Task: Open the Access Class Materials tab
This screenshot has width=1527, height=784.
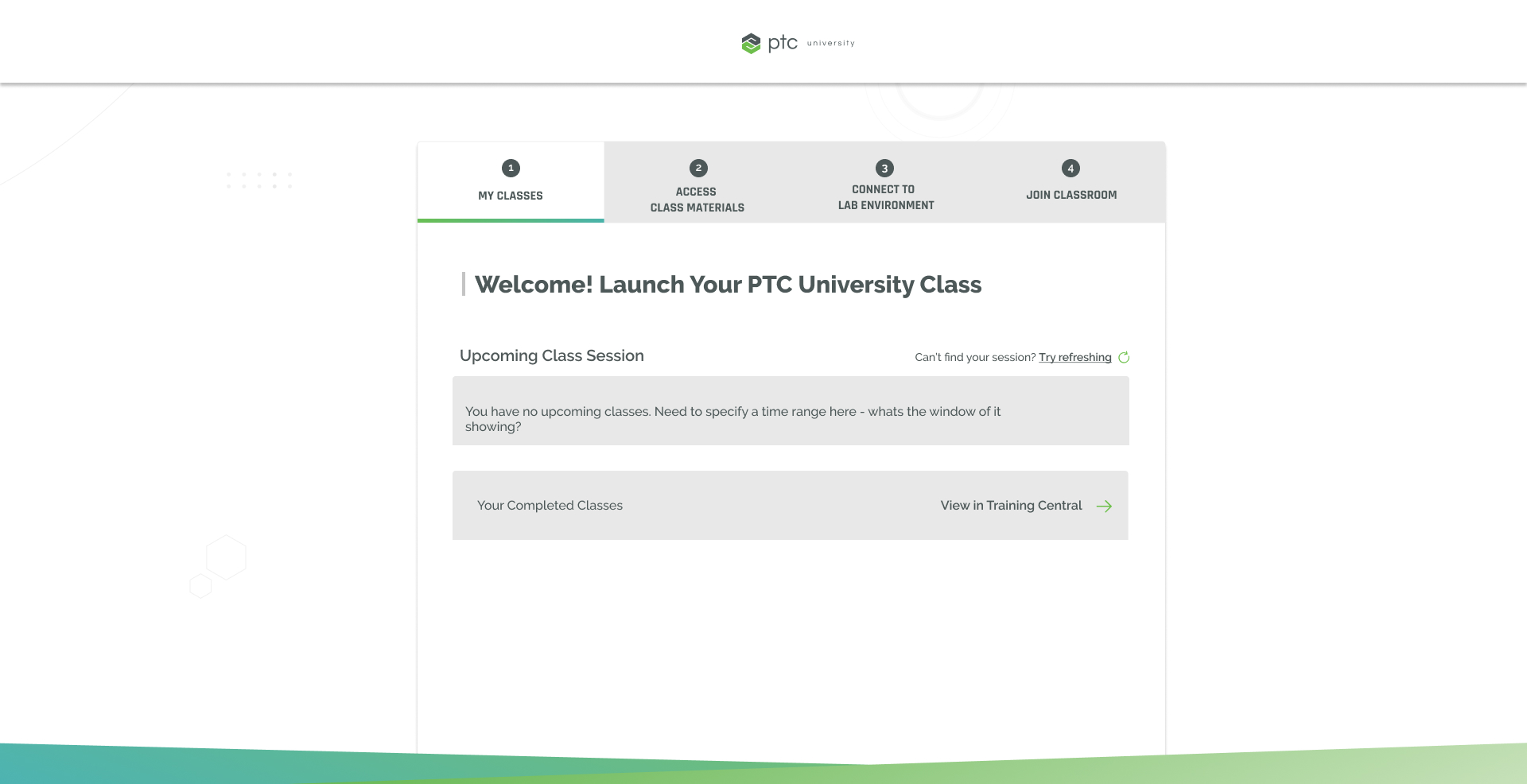Action: (x=697, y=182)
